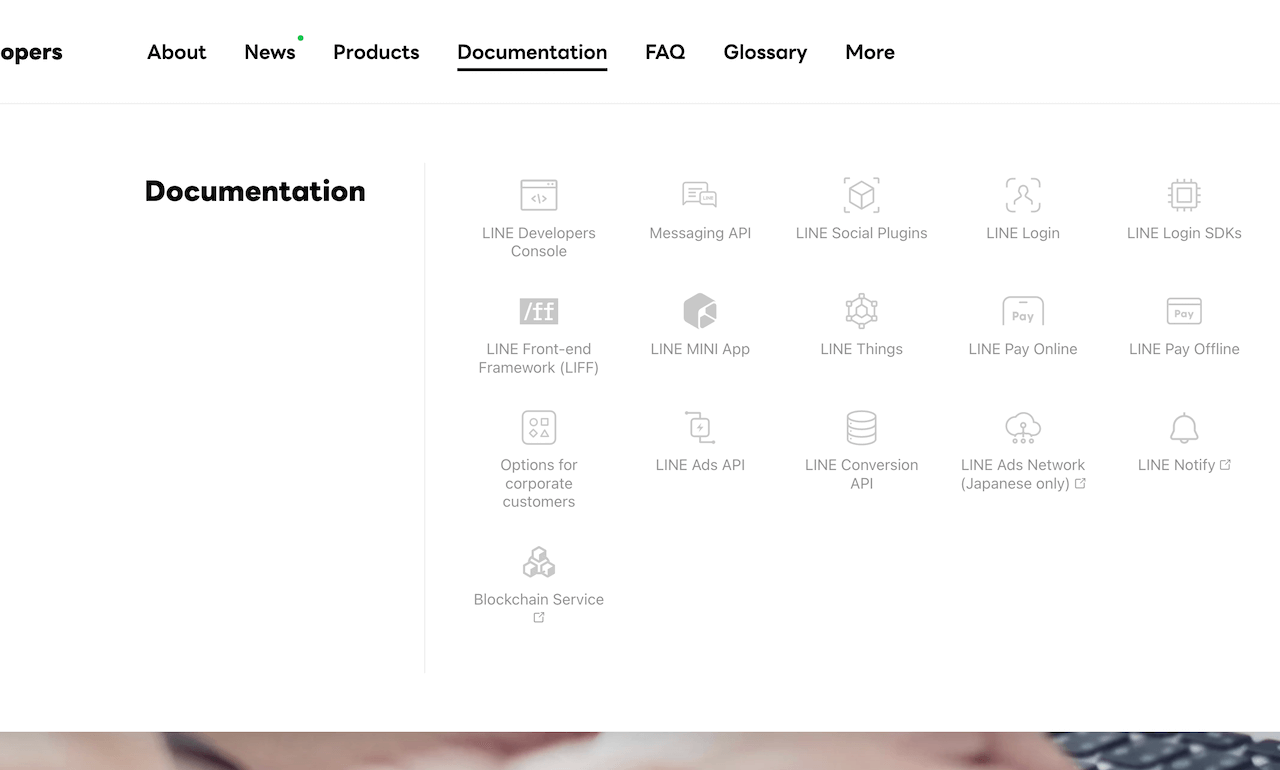
Task: Visit the Glossary page link
Action: 765,52
